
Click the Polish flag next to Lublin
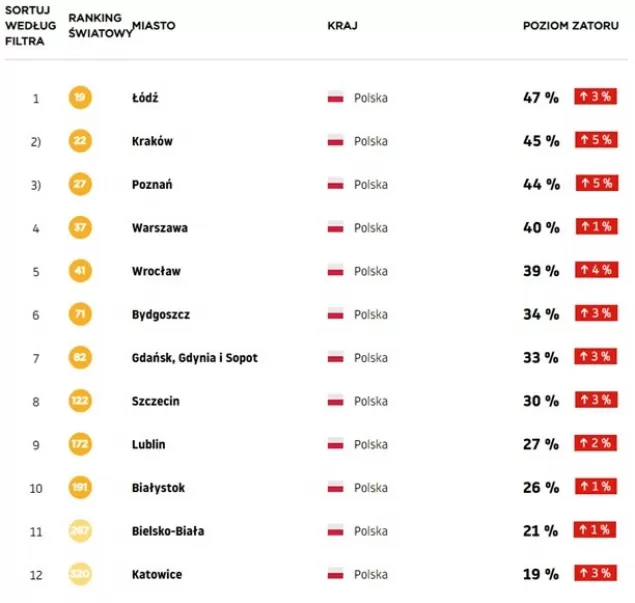(x=335, y=444)
